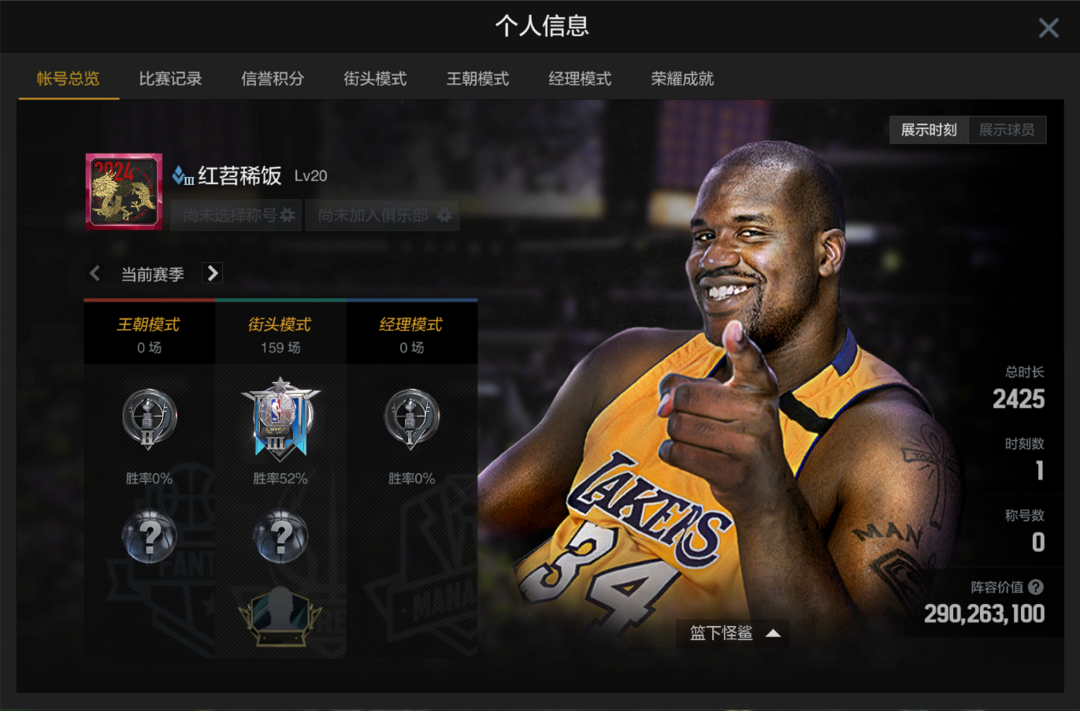Image resolution: width=1080 pixels, height=711 pixels.
Task: Go to the next season with right arrow
Action: click(x=212, y=274)
